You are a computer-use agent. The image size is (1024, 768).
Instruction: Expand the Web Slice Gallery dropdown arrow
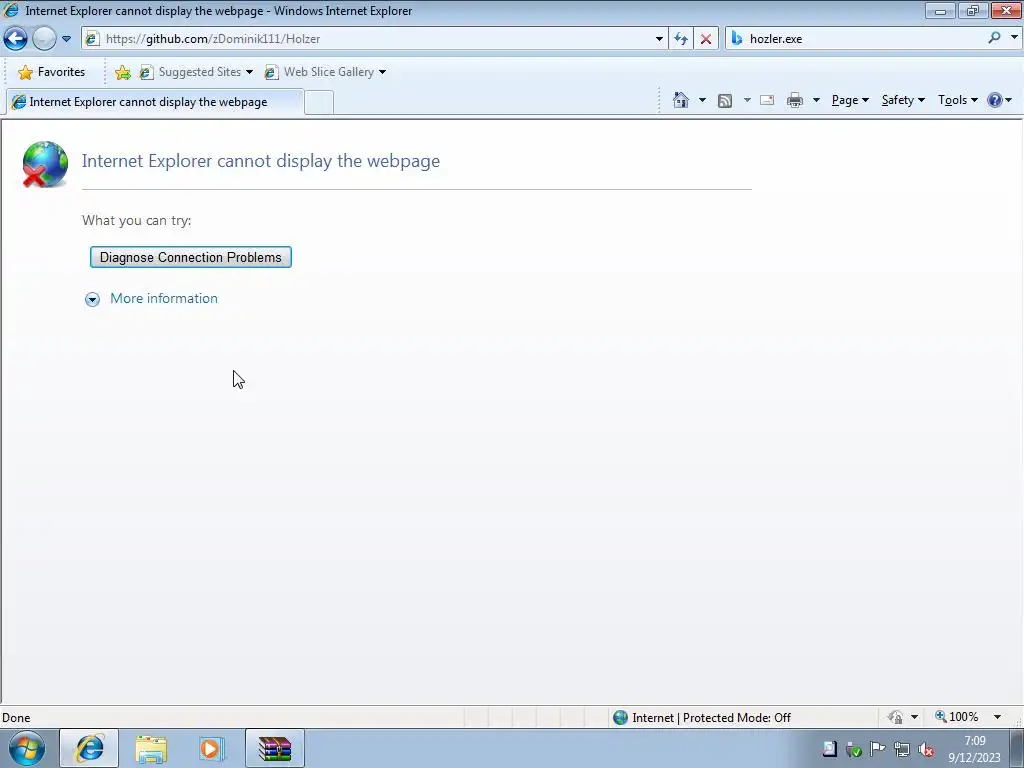(x=382, y=72)
